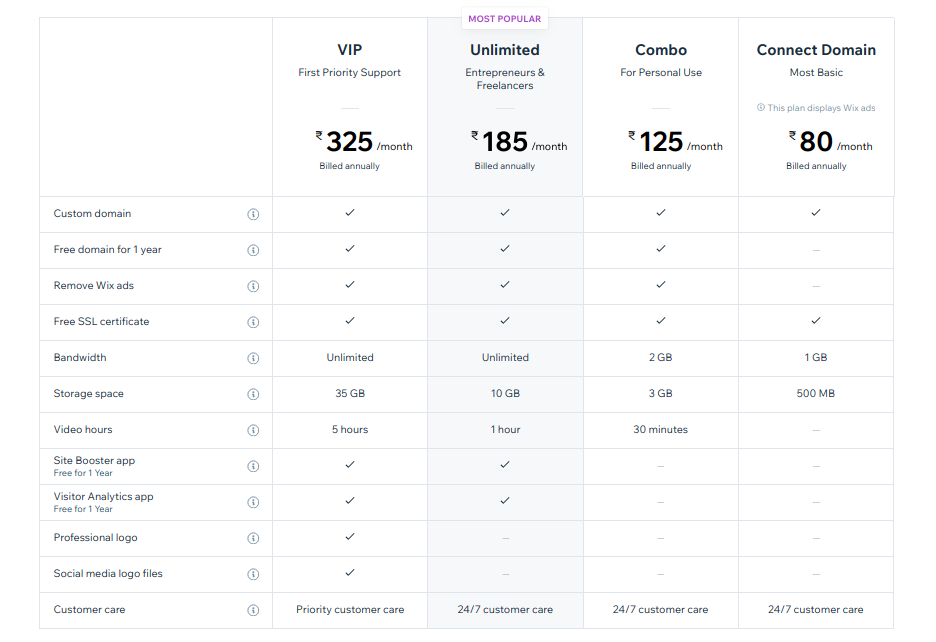Viewport: 936px width, 642px height.
Task: Click the Site Booster app info icon
Action: point(253,465)
